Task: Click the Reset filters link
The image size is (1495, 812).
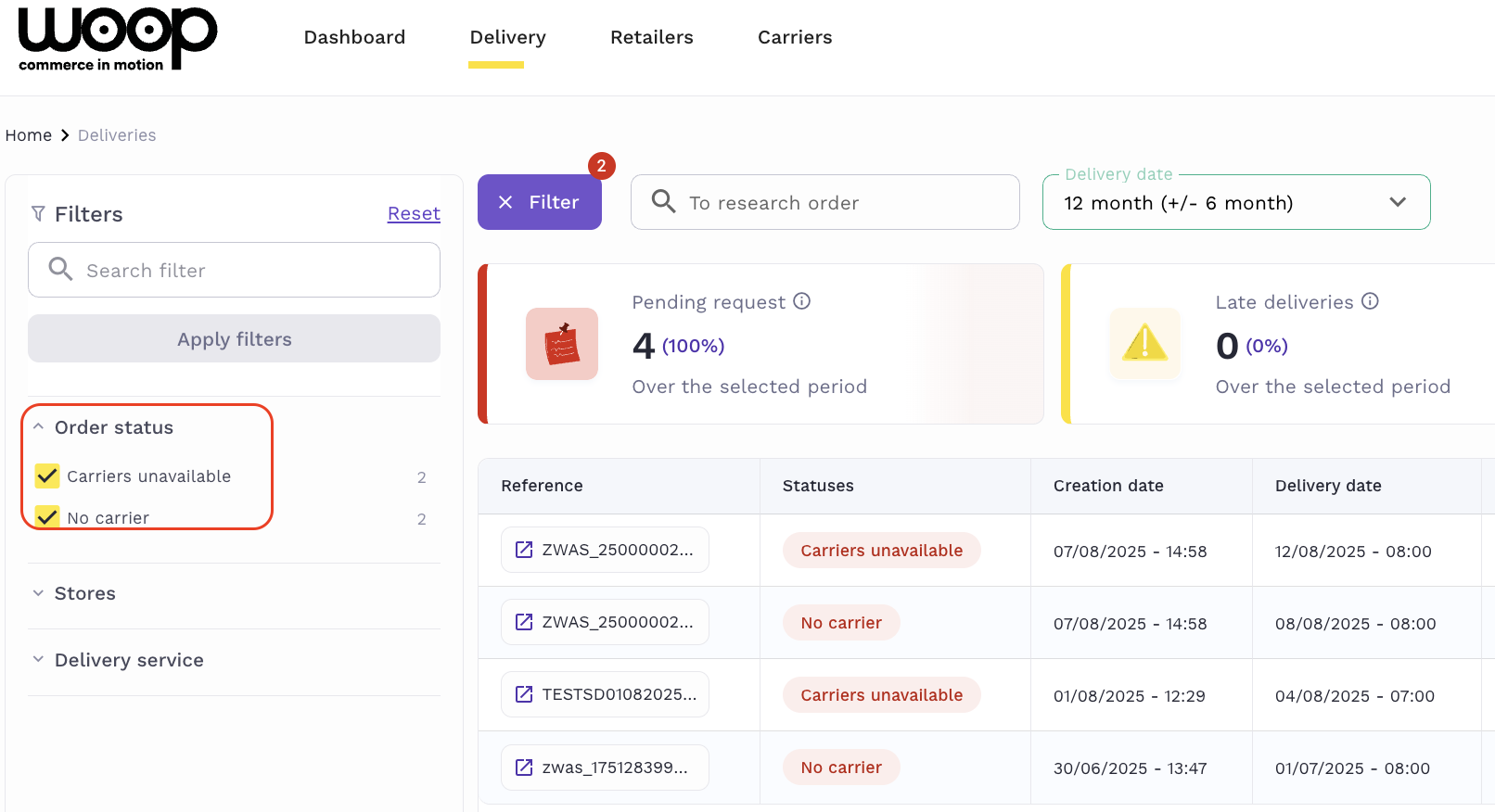Action: (414, 213)
